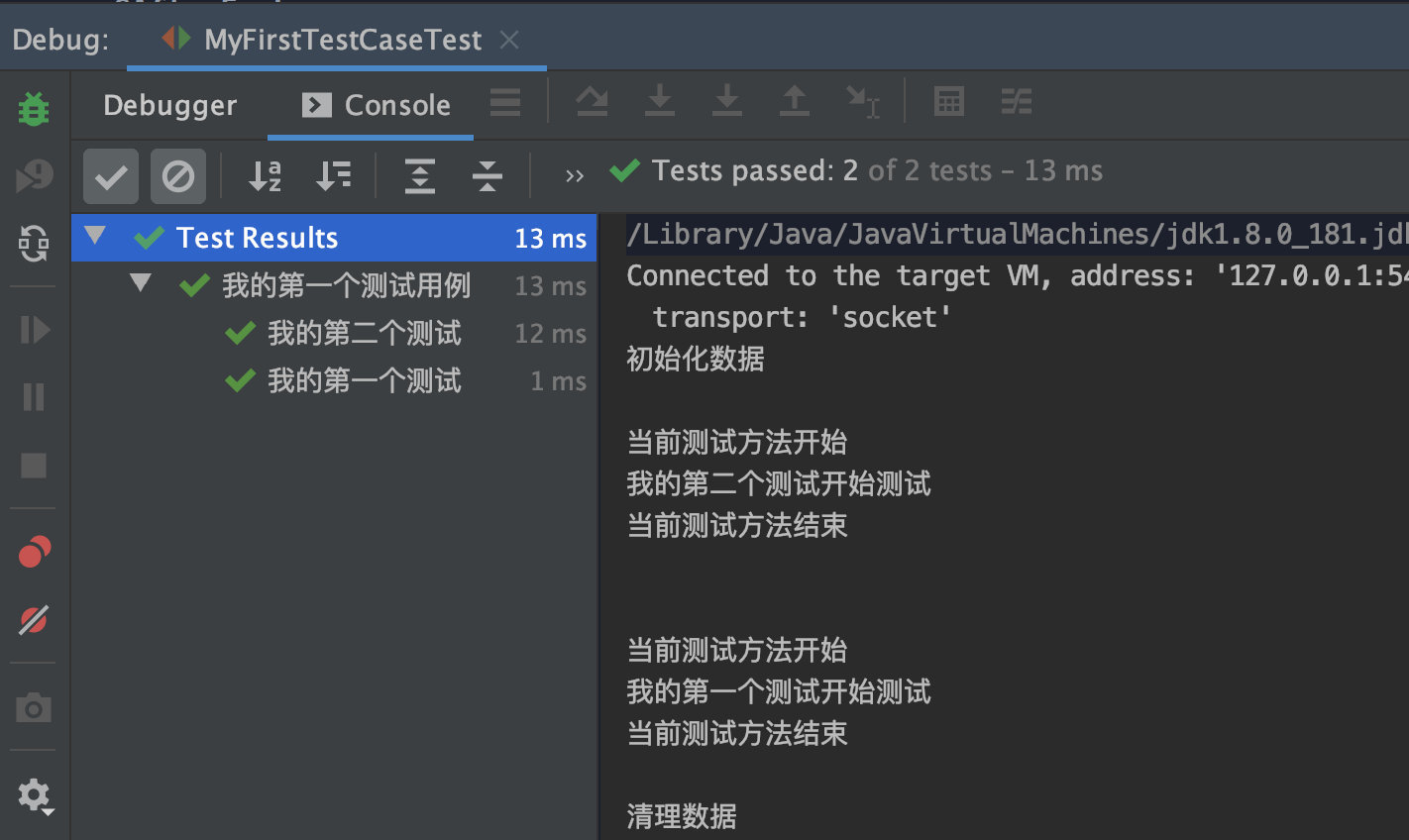
Task: Expand all test nodes
Action: tap(420, 176)
